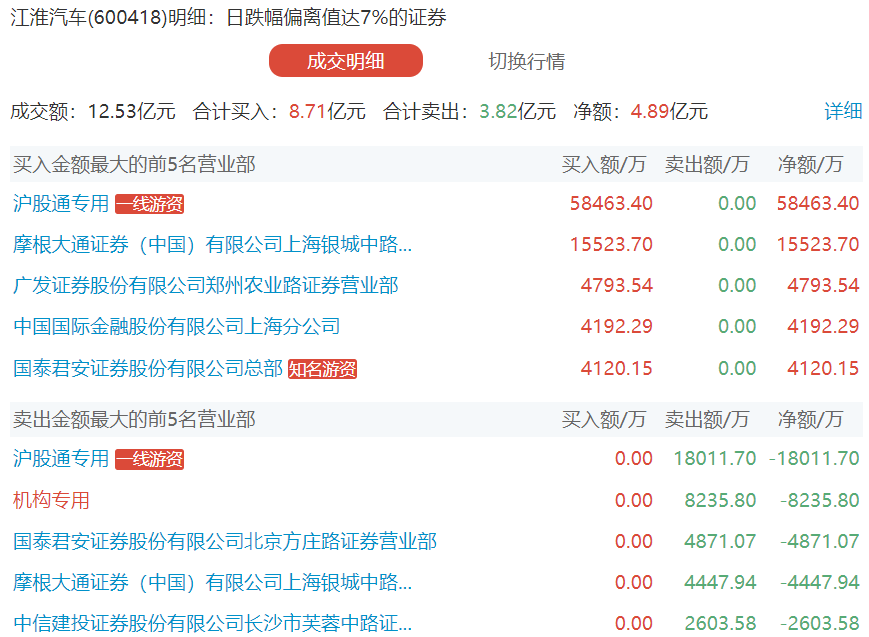Open 国泰君安证券股份有限公司总部 link
Viewport: 869px width, 637px height.
tap(148, 369)
